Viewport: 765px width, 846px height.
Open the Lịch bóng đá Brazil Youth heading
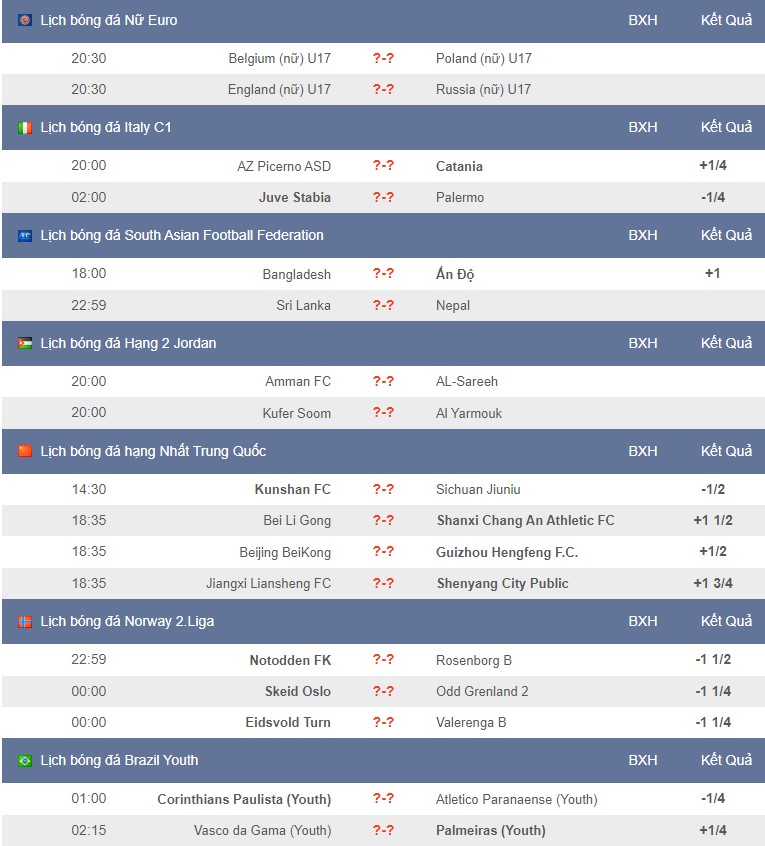pos(119,760)
